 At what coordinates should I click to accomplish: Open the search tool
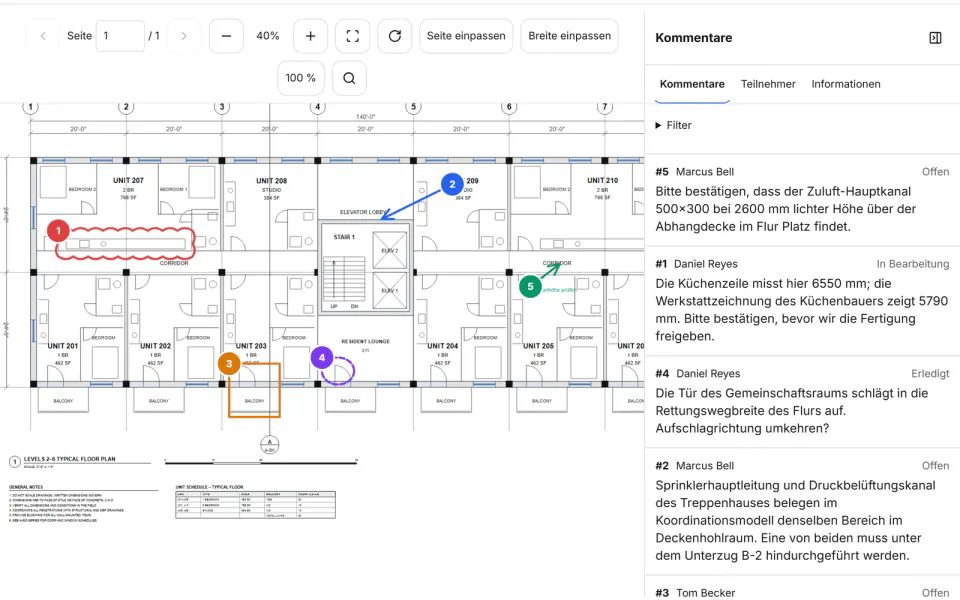(x=349, y=78)
